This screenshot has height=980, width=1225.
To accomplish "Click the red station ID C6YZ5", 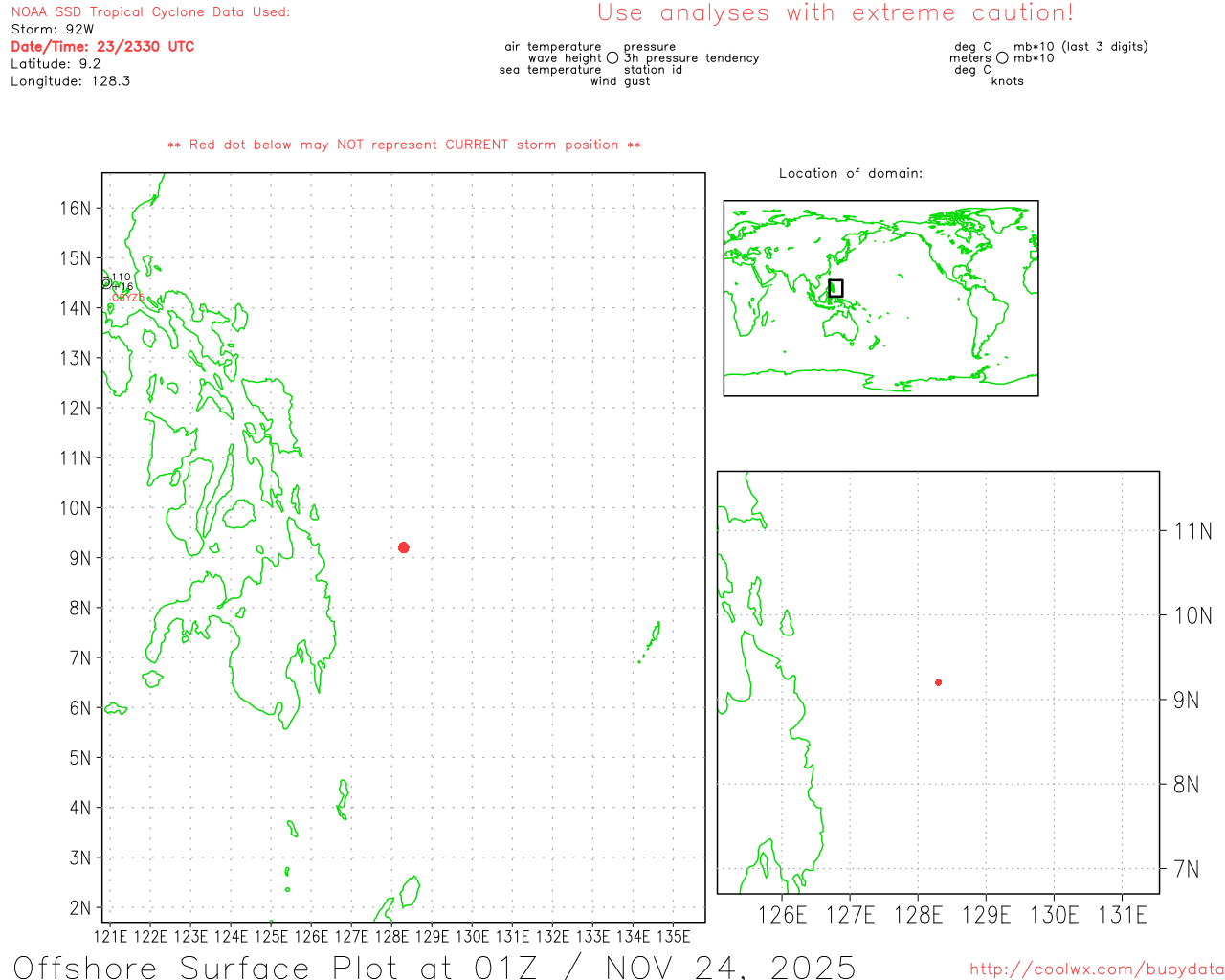I will pos(128,298).
